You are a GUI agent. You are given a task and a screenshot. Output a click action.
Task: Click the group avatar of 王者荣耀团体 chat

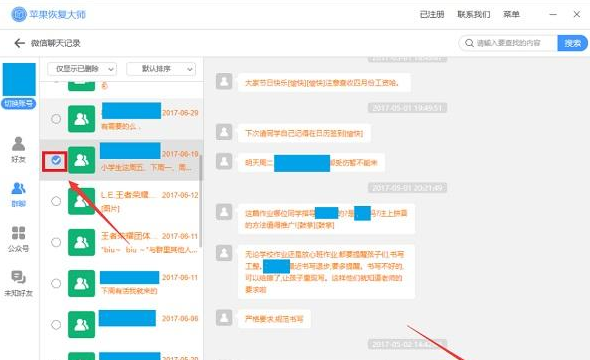81,242
